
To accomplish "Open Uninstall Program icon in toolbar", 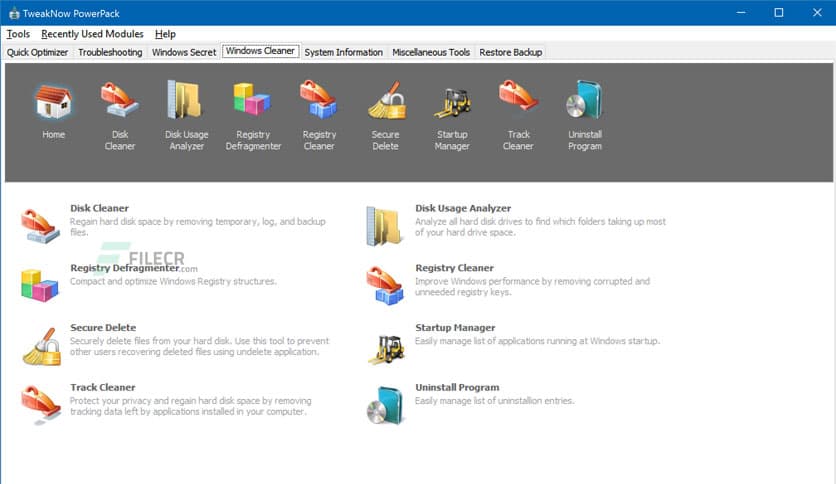I will pyautogui.click(x=584, y=100).
